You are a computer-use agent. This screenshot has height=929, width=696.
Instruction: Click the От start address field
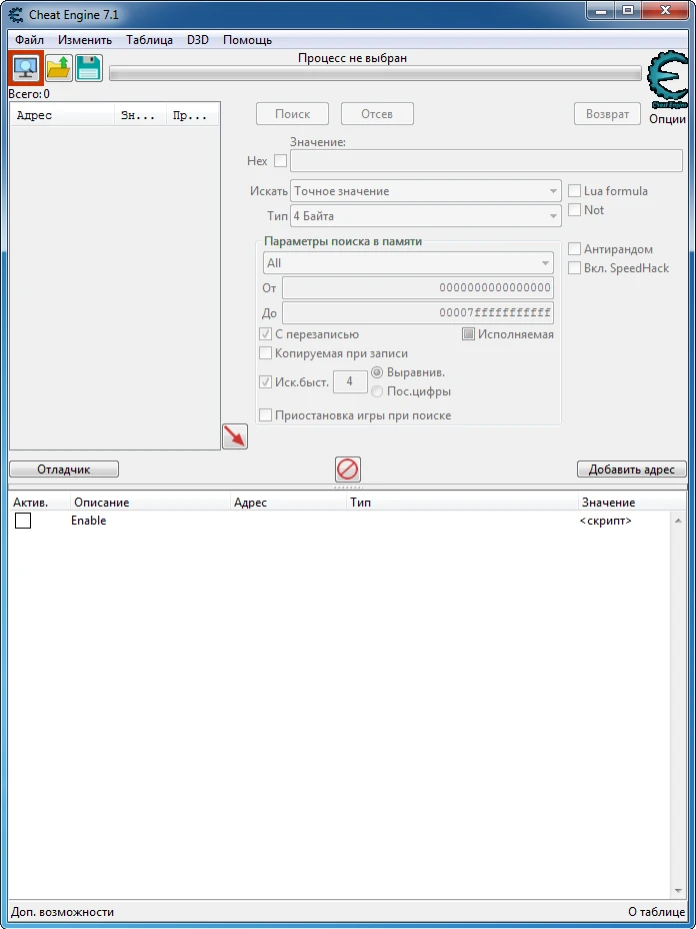pos(418,287)
